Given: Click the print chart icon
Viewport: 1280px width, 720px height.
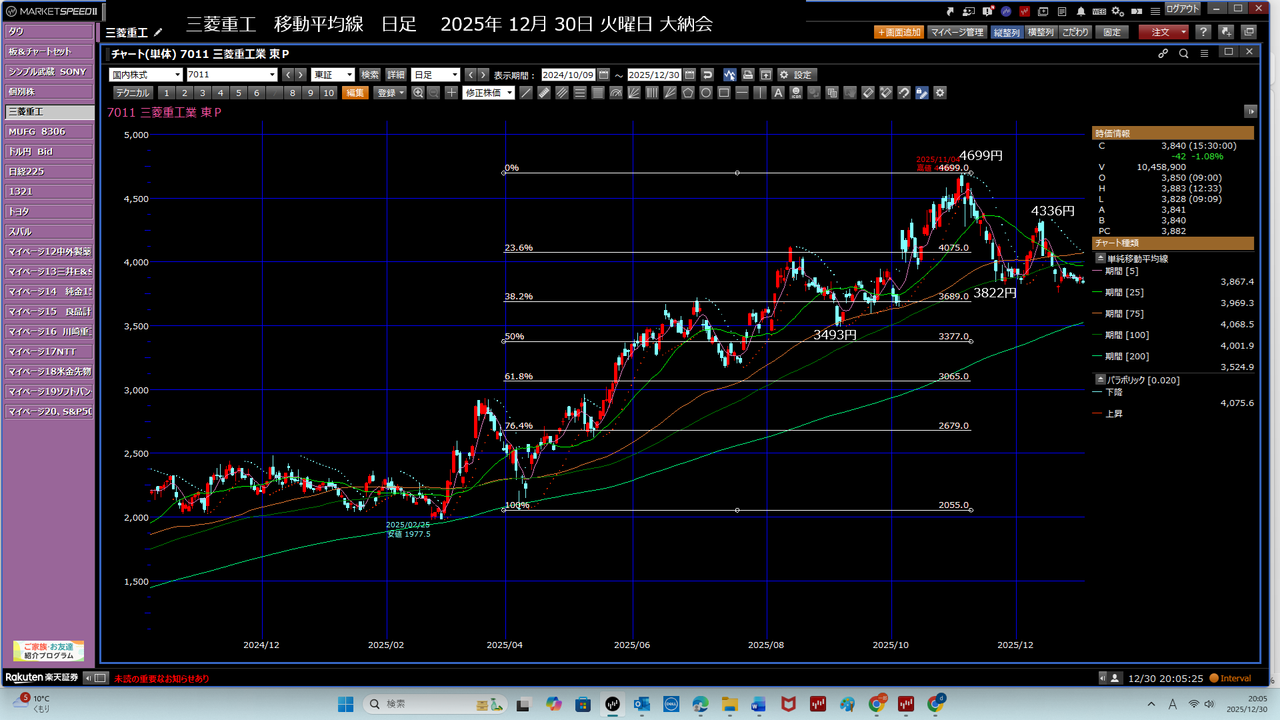Looking at the screenshot, I should (x=747, y=75).
